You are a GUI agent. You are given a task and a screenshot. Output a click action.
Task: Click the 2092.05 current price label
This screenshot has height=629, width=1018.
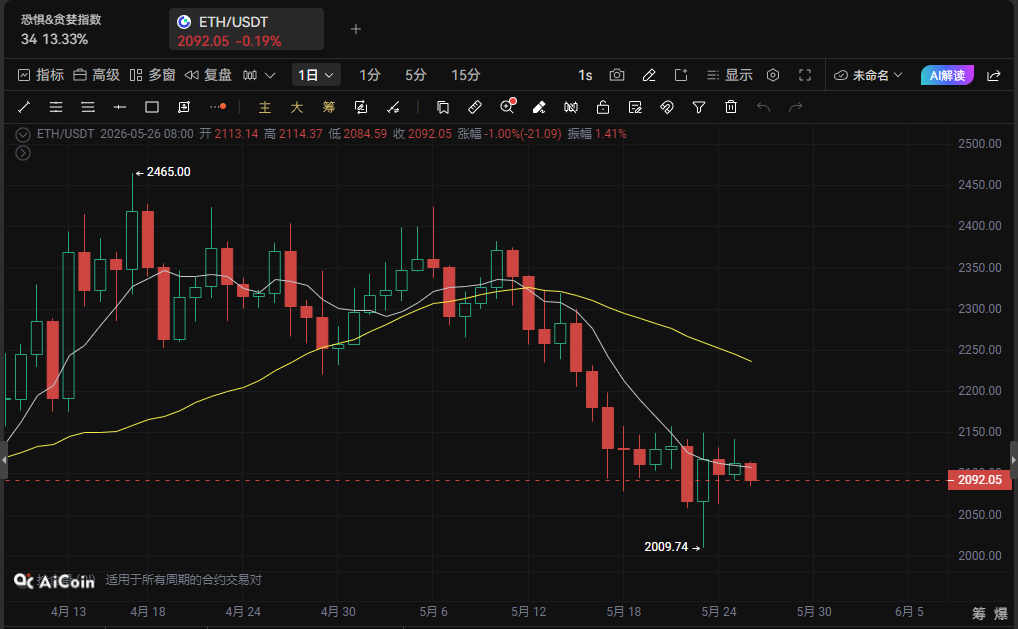(980, 480)
